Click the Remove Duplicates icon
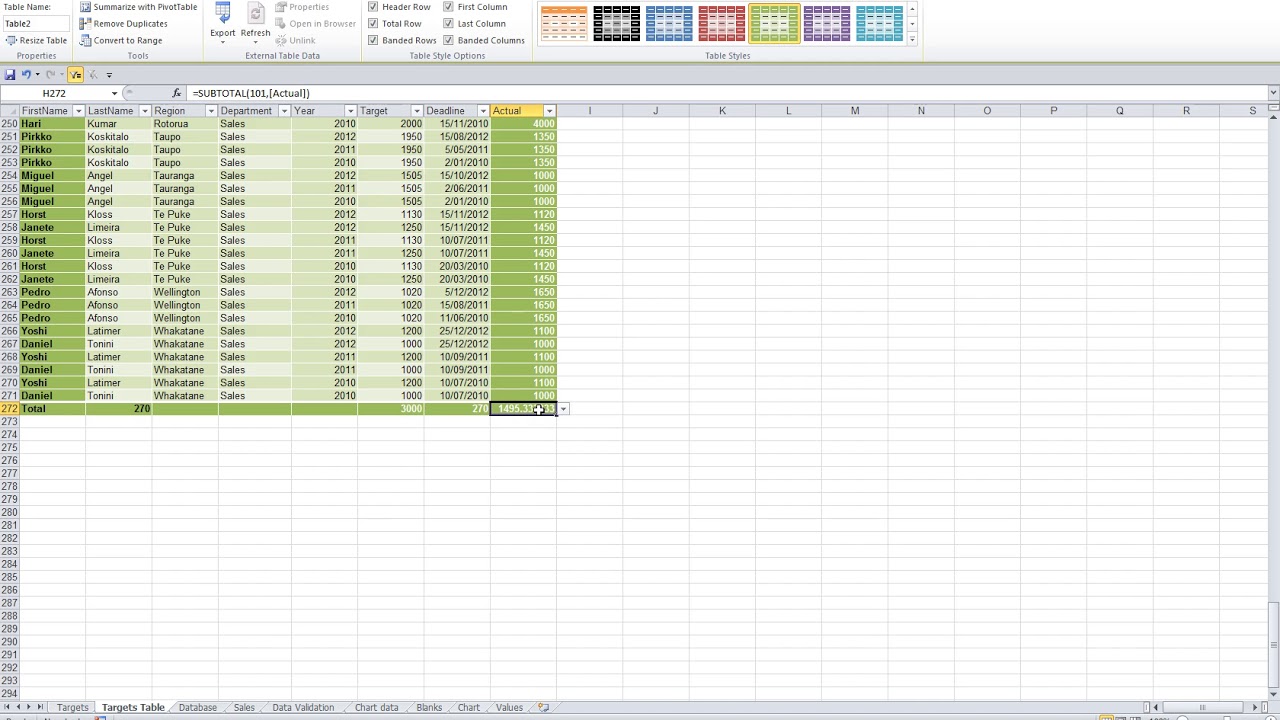Image resolution: width=1280 pixels, height=720 pixels. click(85, 23)
